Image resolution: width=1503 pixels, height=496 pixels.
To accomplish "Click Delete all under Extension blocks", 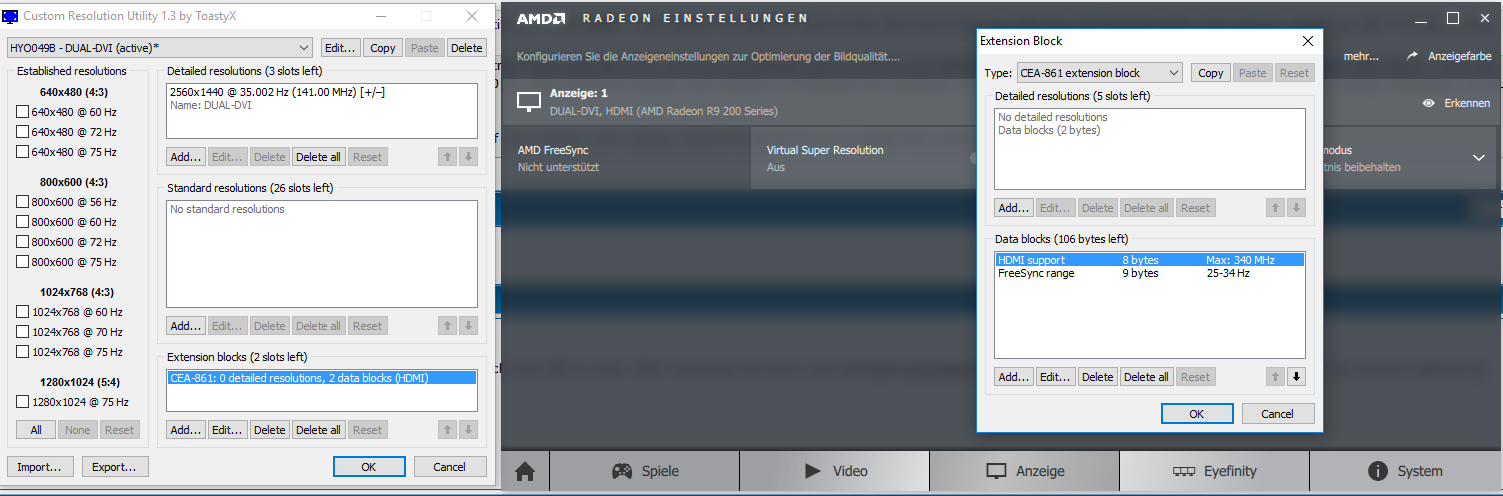I will tap(319, 430).
